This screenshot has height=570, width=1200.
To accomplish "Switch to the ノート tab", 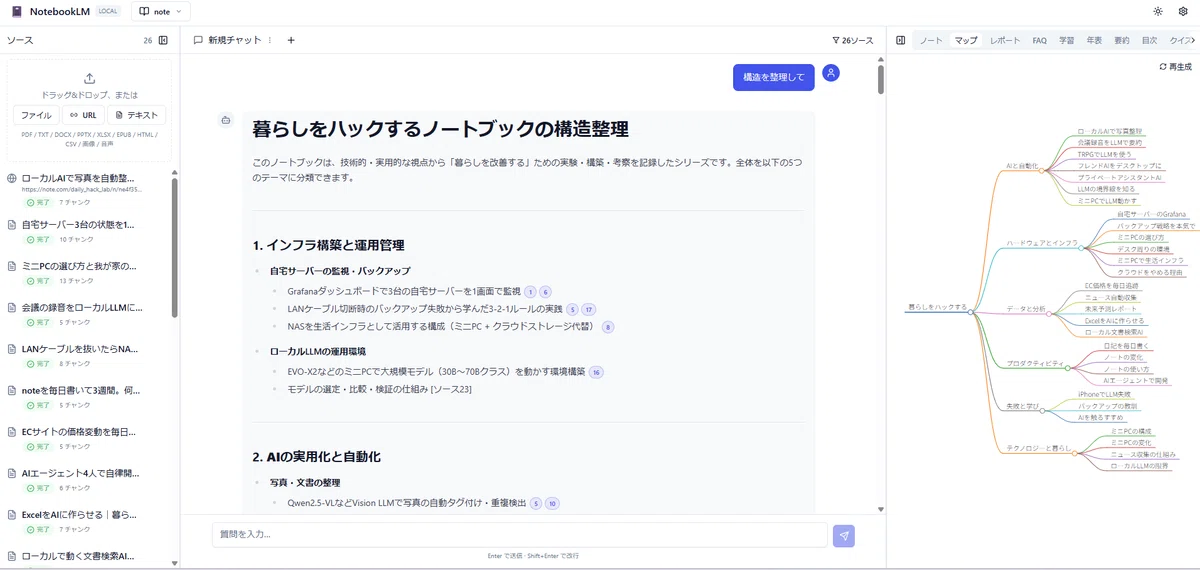I will pos(931,41).
